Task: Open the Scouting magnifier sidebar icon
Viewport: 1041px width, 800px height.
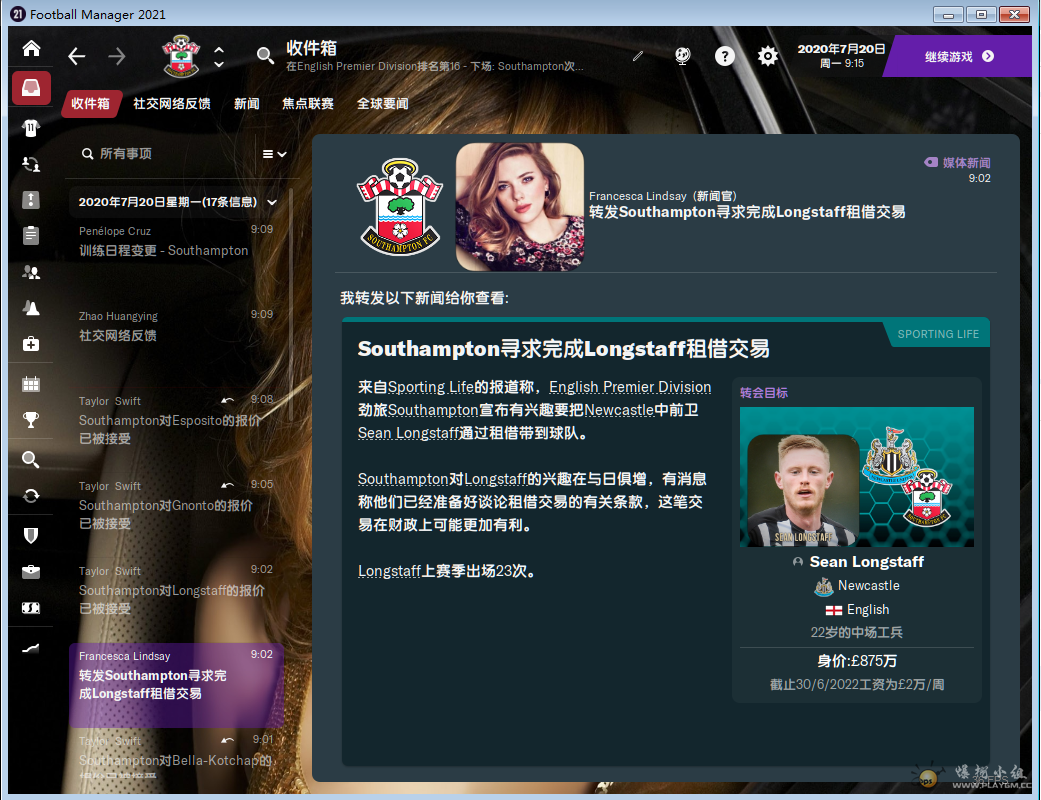Action: pos(31,459)
